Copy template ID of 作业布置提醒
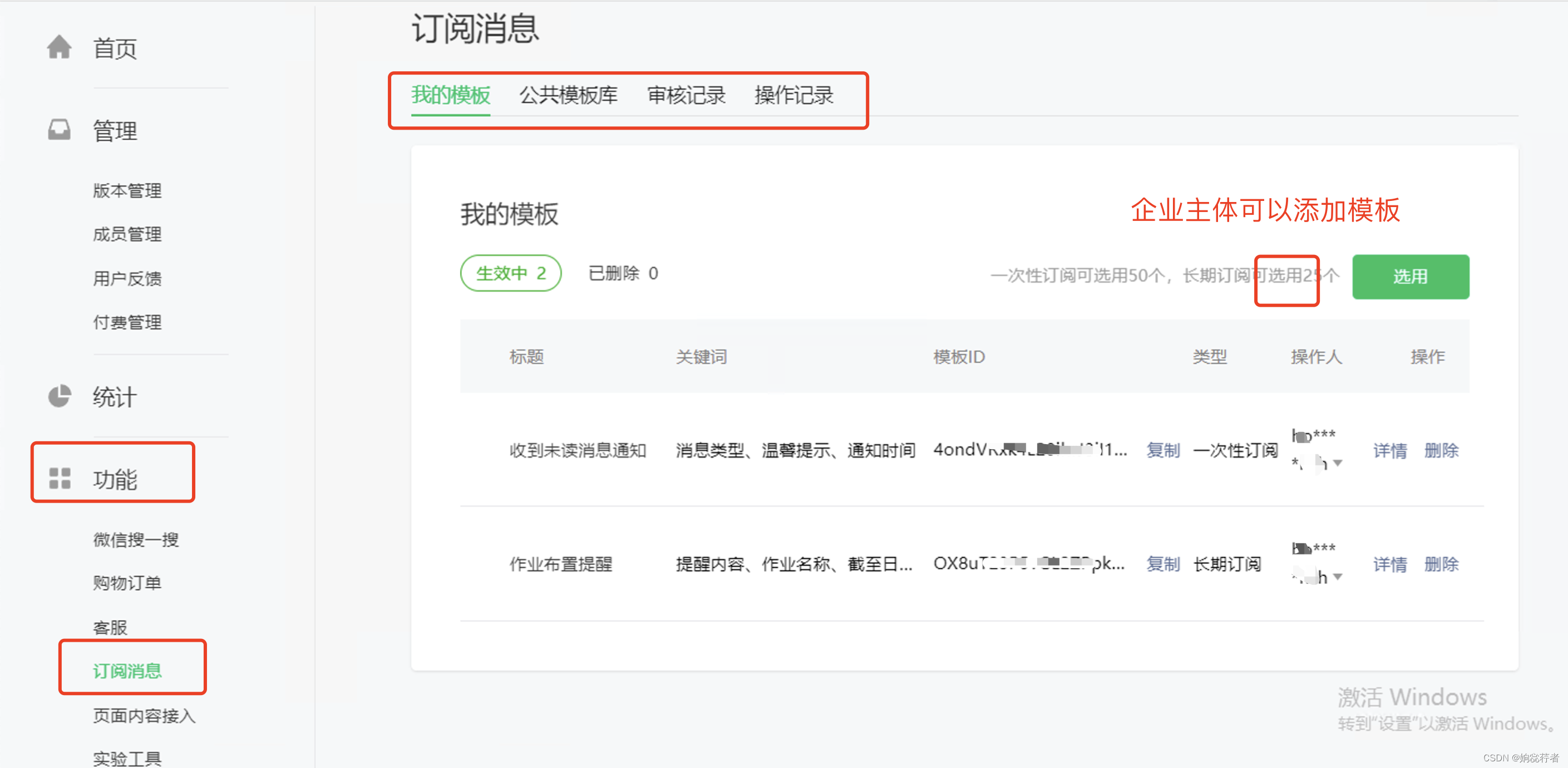 pyautogui.click(x=1162, y=564)
